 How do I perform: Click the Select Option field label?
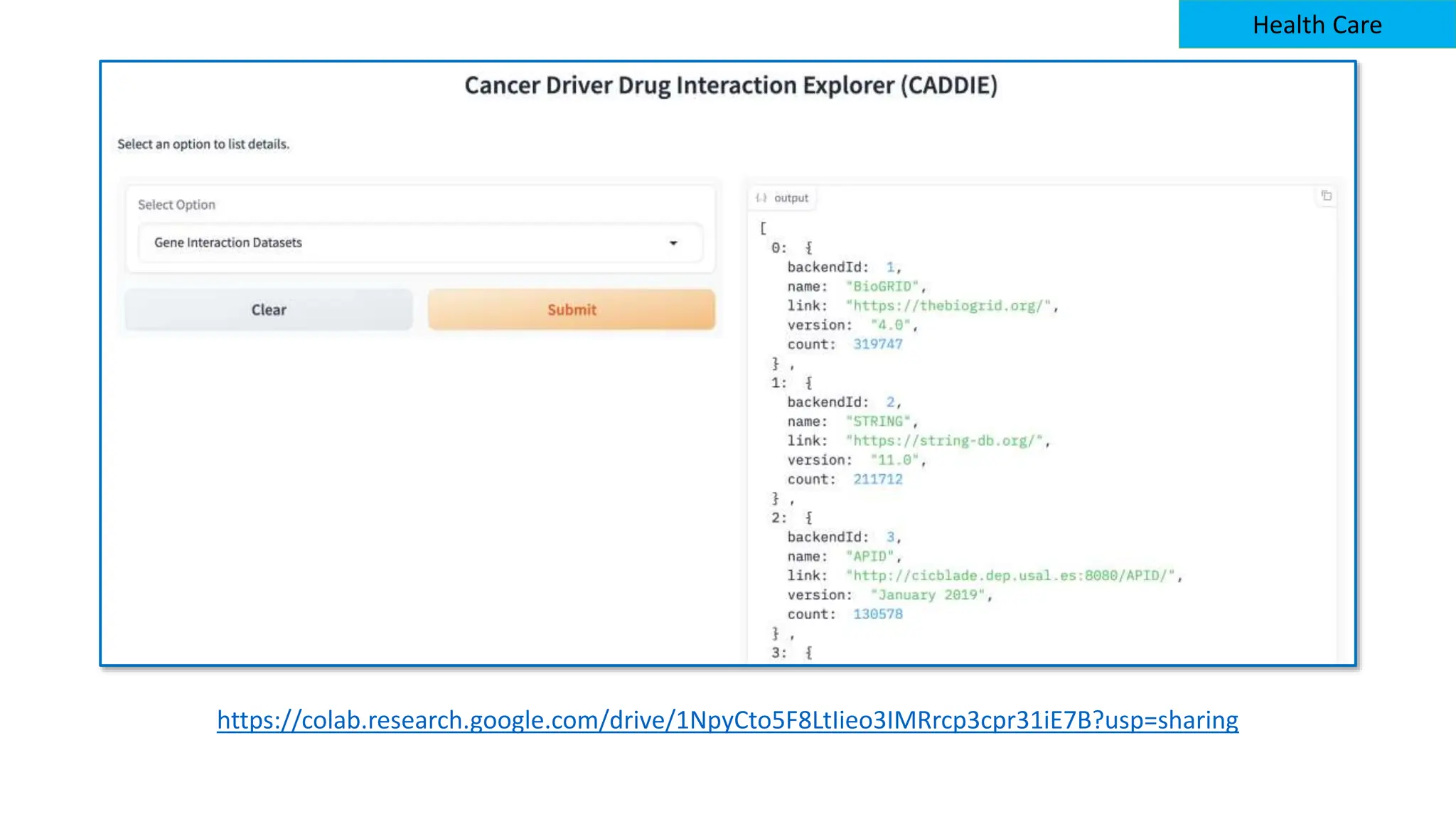pyautogui.click(x=176, y=205)
